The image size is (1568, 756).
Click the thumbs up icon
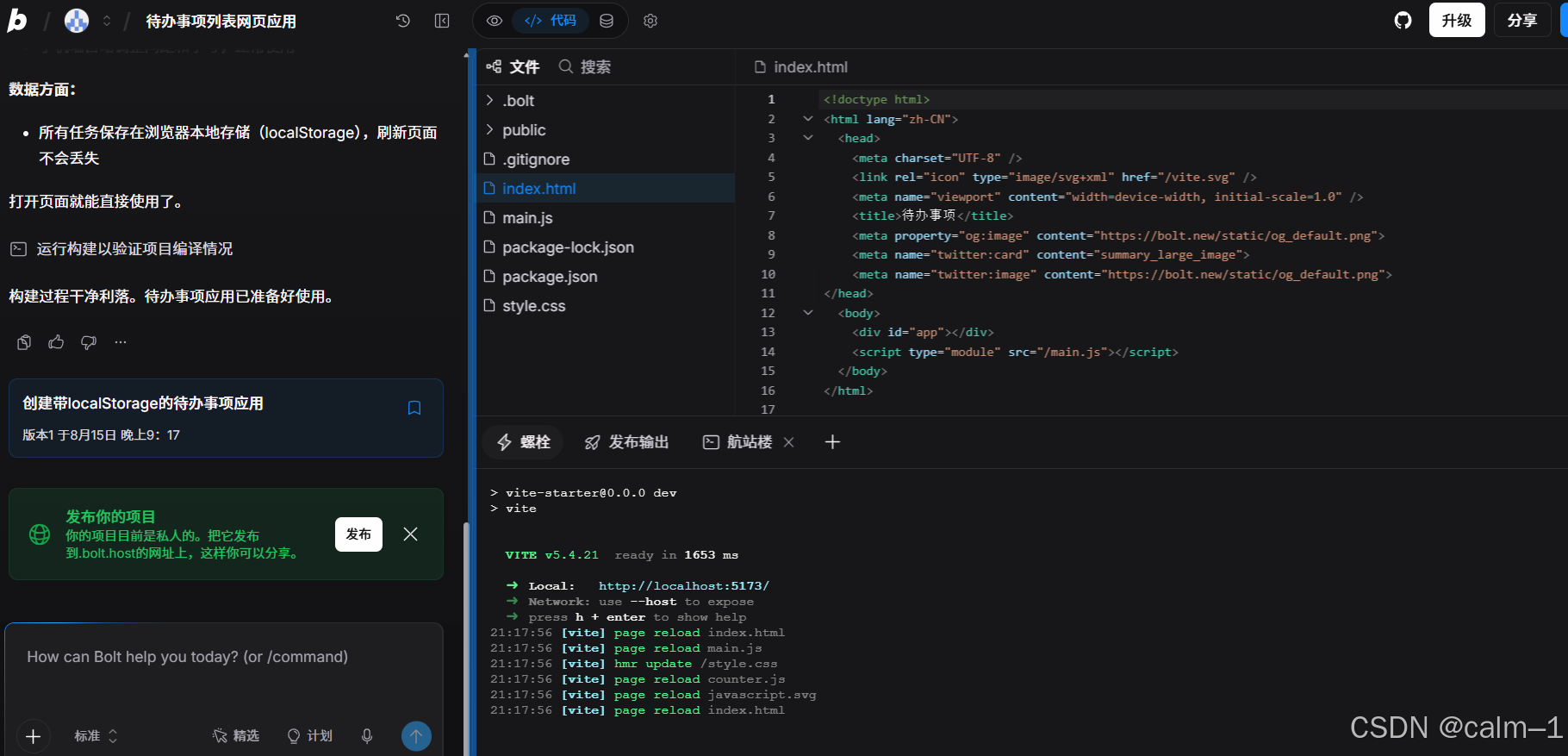click(x=56, y=342)
